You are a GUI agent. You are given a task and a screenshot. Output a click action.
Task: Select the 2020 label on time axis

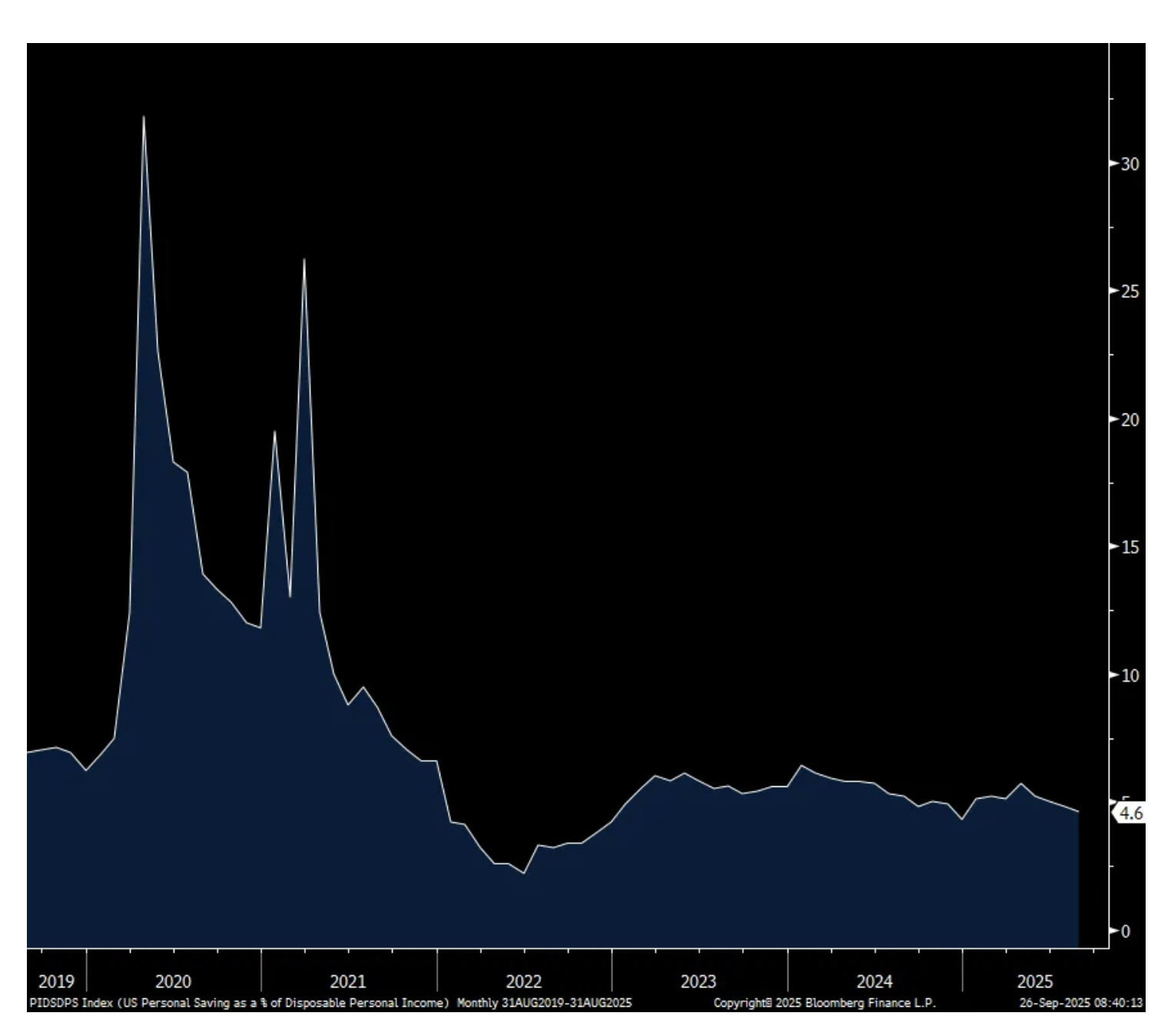pos(173,981)
